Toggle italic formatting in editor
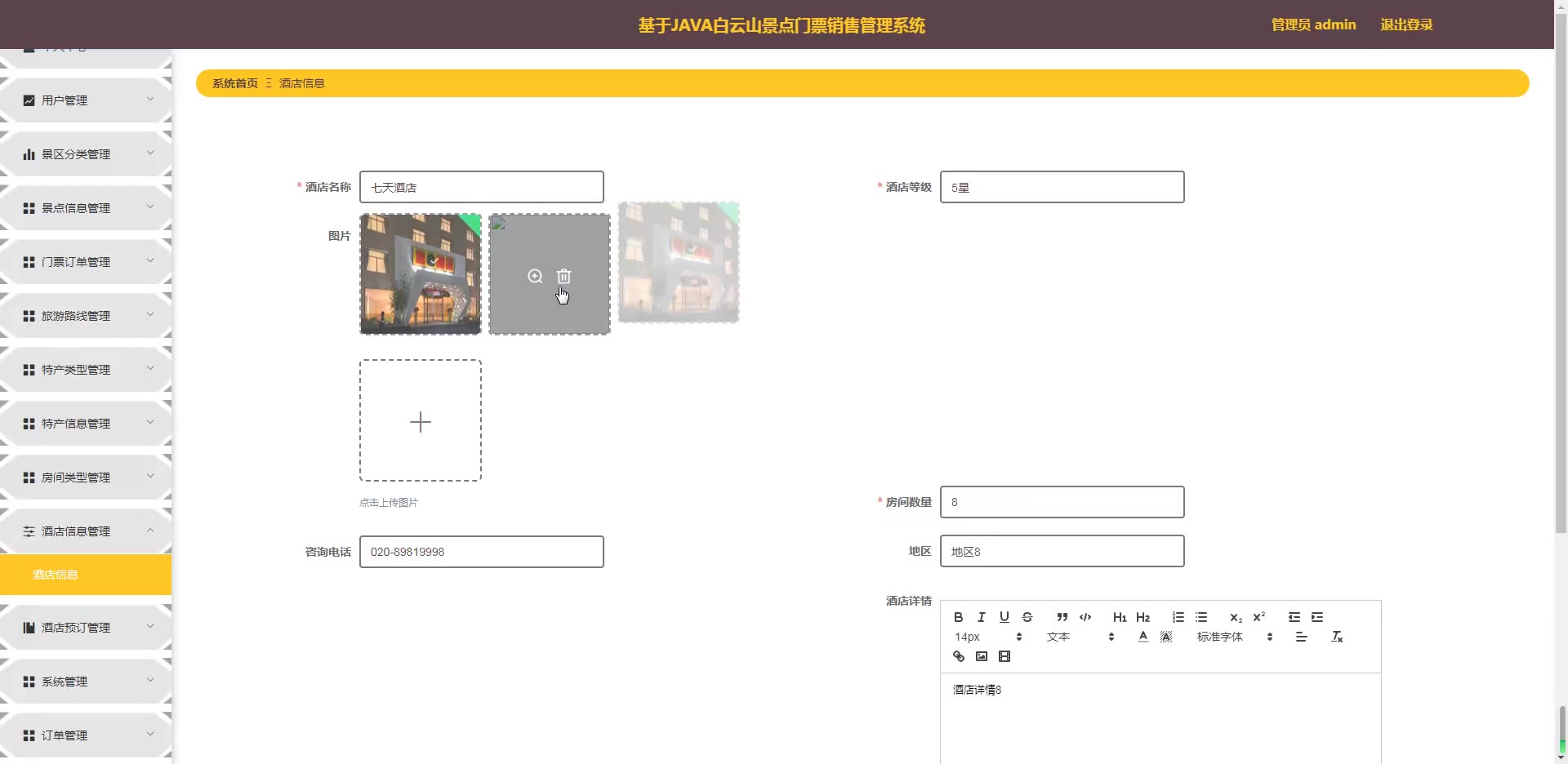The width and height of the screenshot is (1568, 764). tap(982, 617)
